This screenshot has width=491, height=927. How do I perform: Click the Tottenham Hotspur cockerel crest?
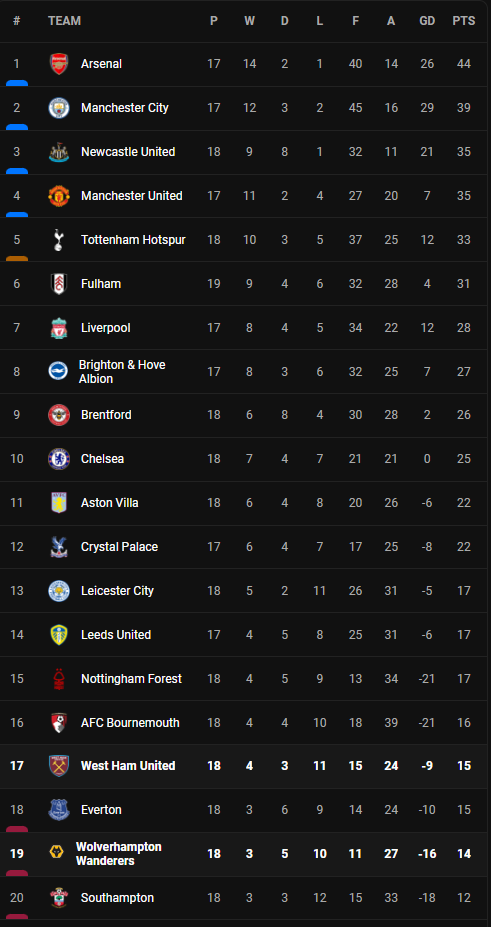[x=58, y=239]
